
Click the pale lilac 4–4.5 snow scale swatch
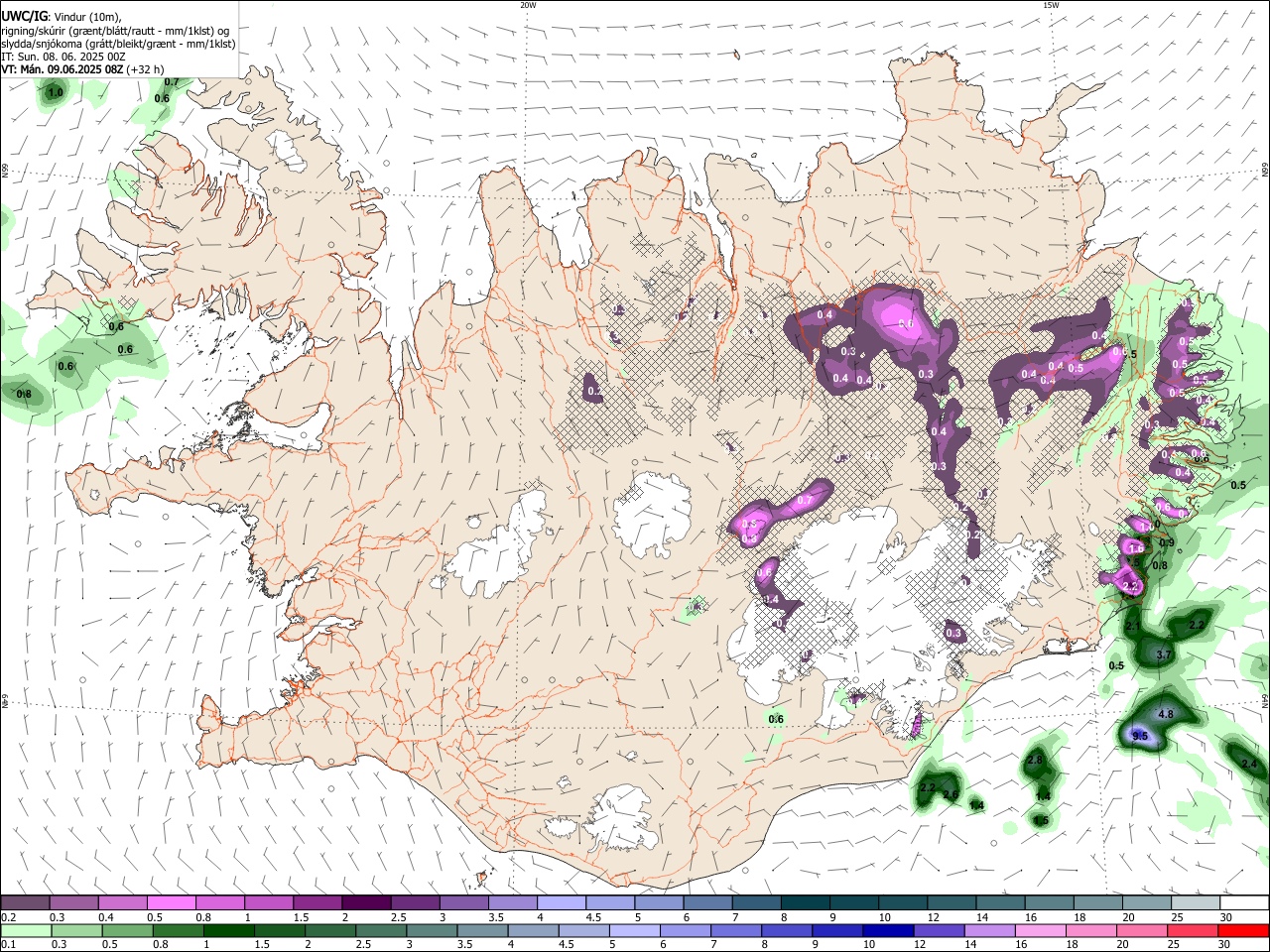(x=561, y=903)
